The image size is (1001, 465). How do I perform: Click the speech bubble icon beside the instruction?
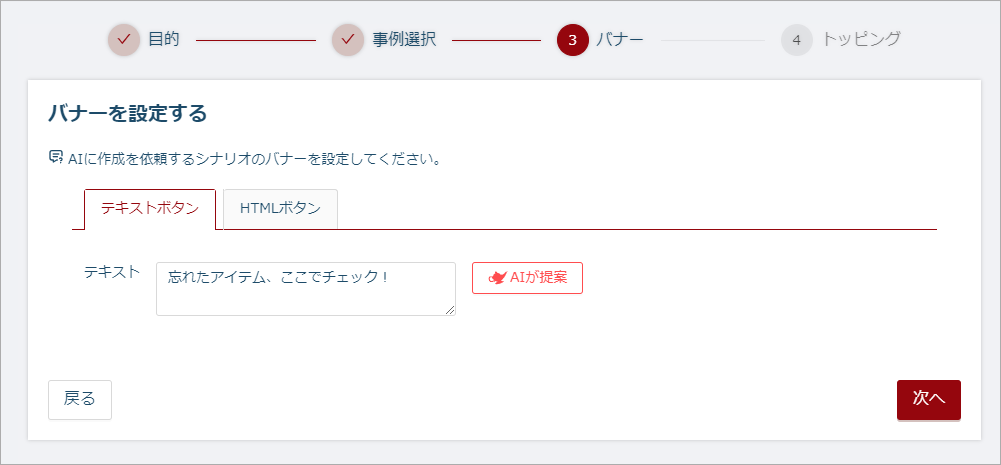(56, 157)
